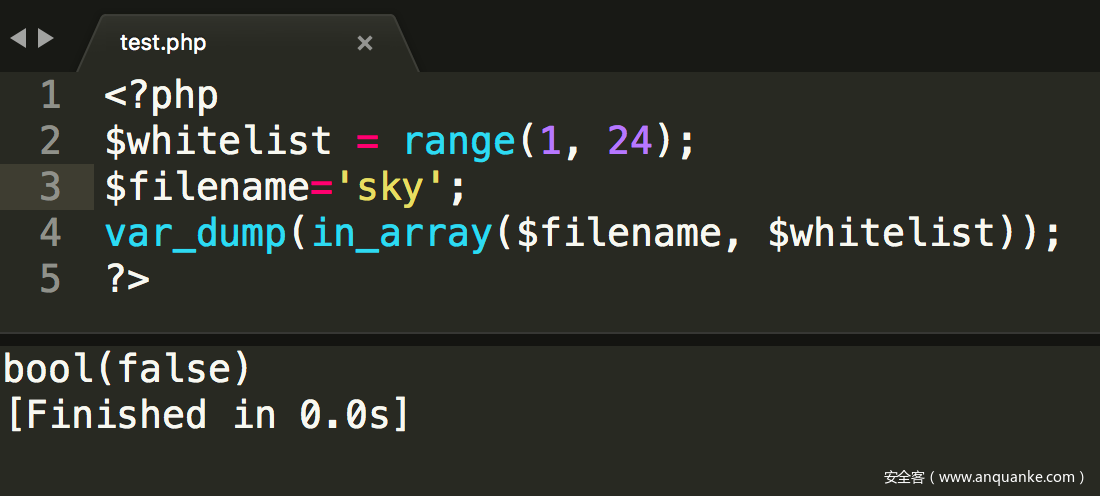Close the test.php tab
The height and width of the screenshot is (496, 1100).
coord(365,43)
